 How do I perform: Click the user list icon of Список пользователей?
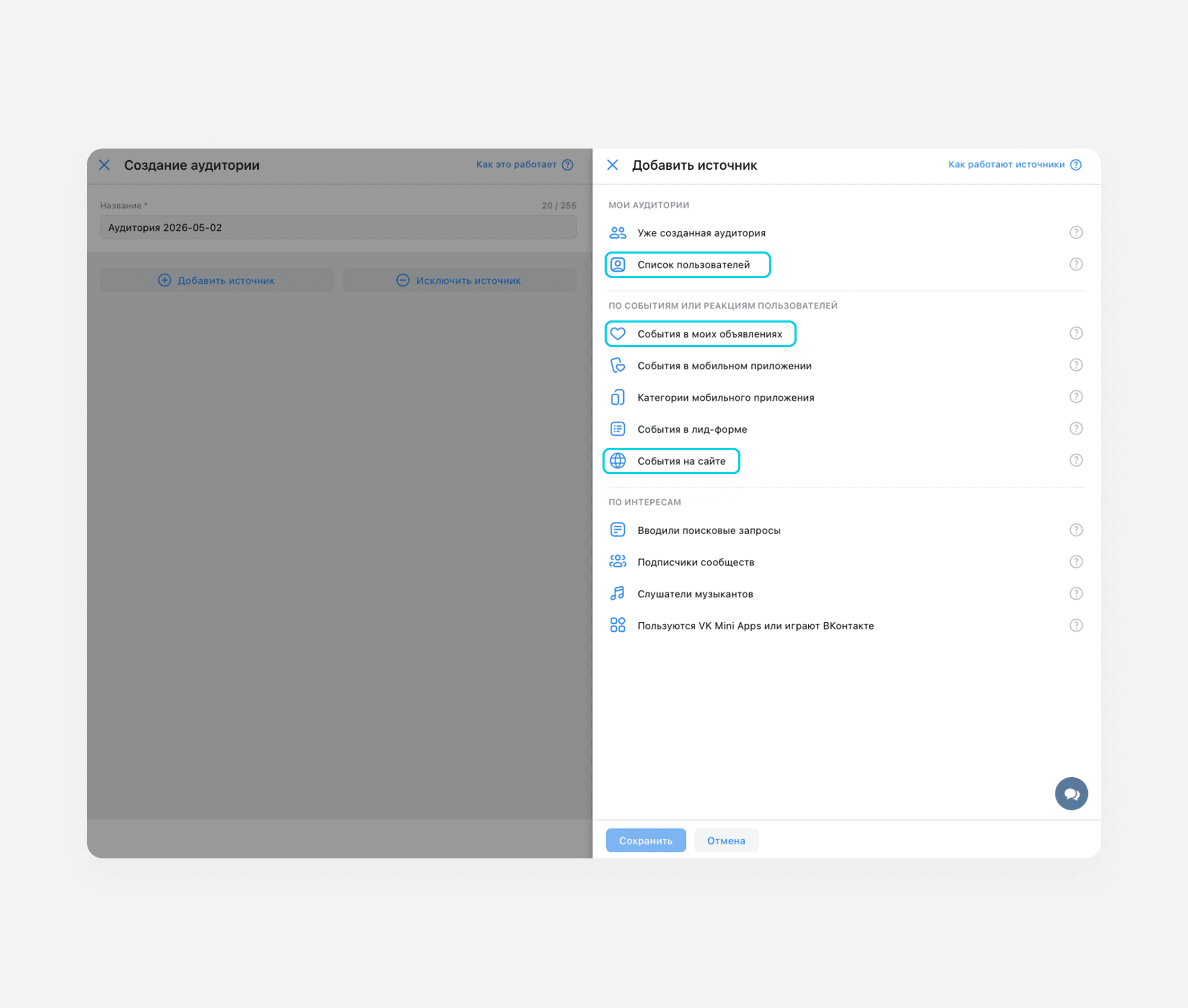617,265
